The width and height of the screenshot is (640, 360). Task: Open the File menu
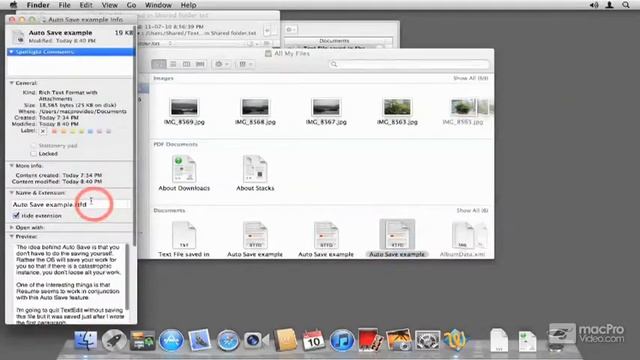64,5
